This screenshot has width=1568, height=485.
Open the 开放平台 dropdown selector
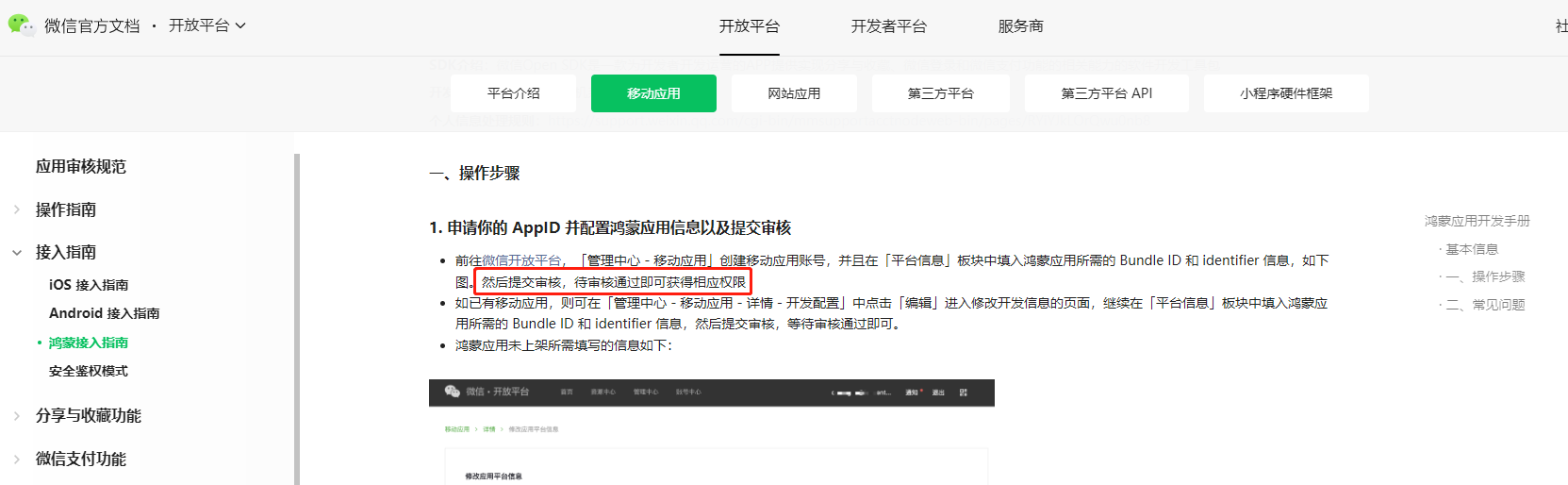206,25
